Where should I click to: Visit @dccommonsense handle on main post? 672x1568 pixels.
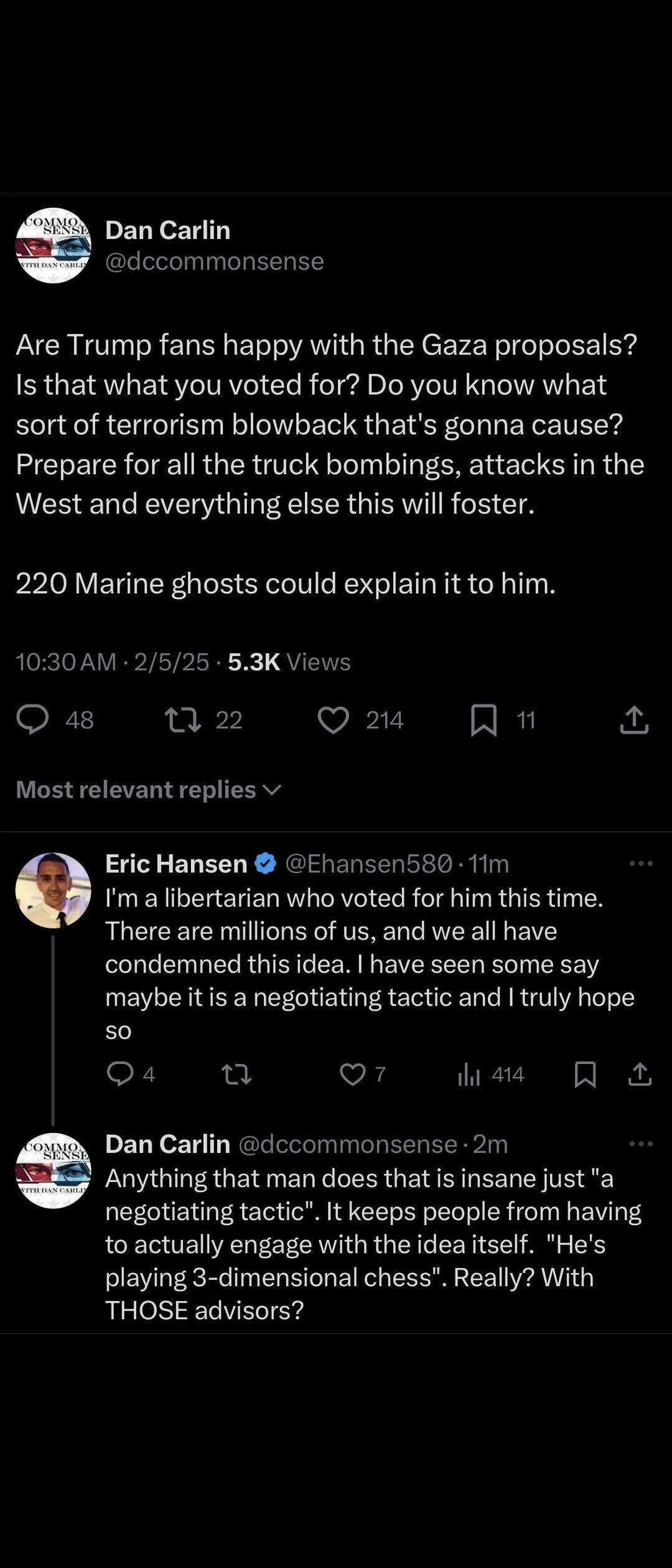click(215, 261)
